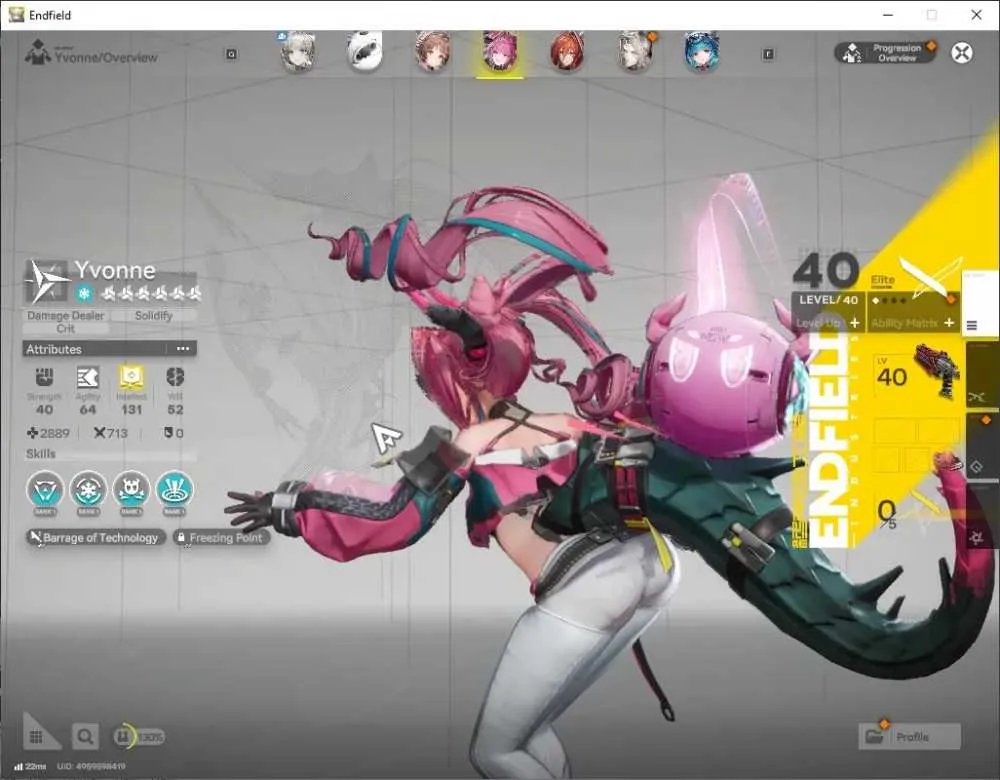Viewport: 1000px width, 780px height.
Task: Open the grid menu icon at bottom left
Action: coord(36,737)
